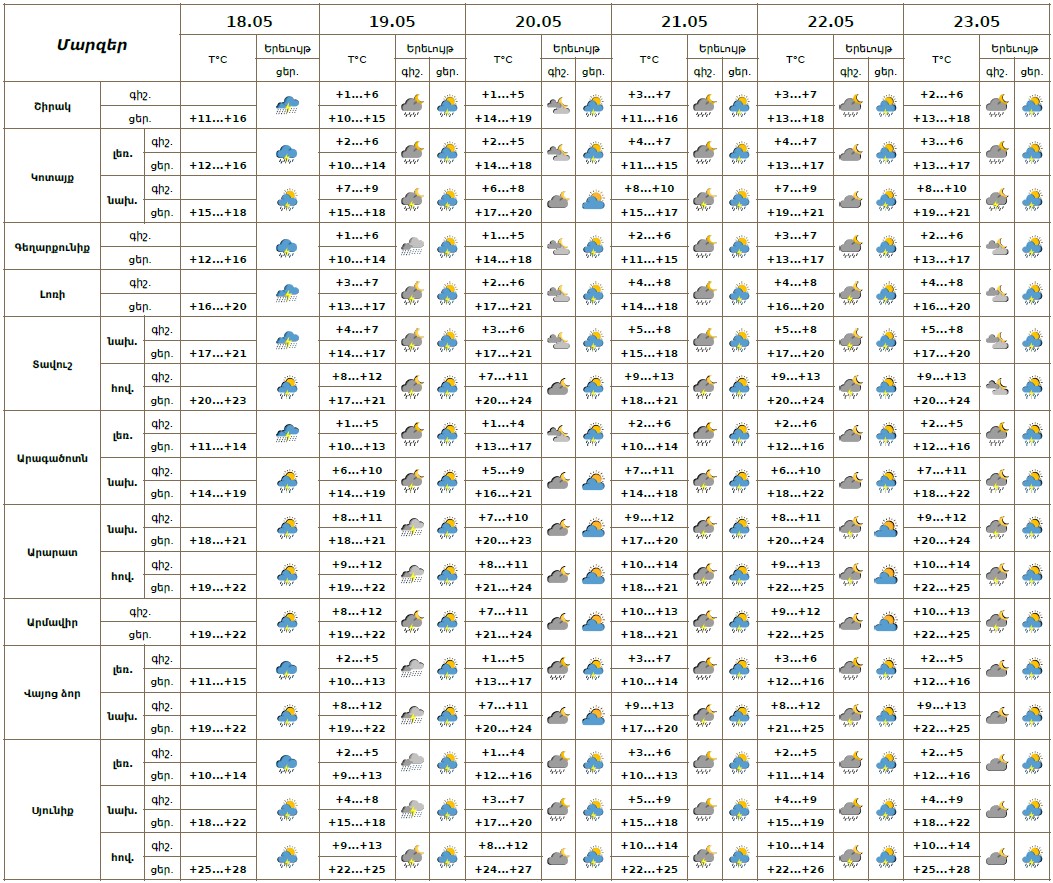Screen dimensions: 1053x883
Task: Click the Արմավիր daytime icon for 22.05
Action: tap(886, 622)
